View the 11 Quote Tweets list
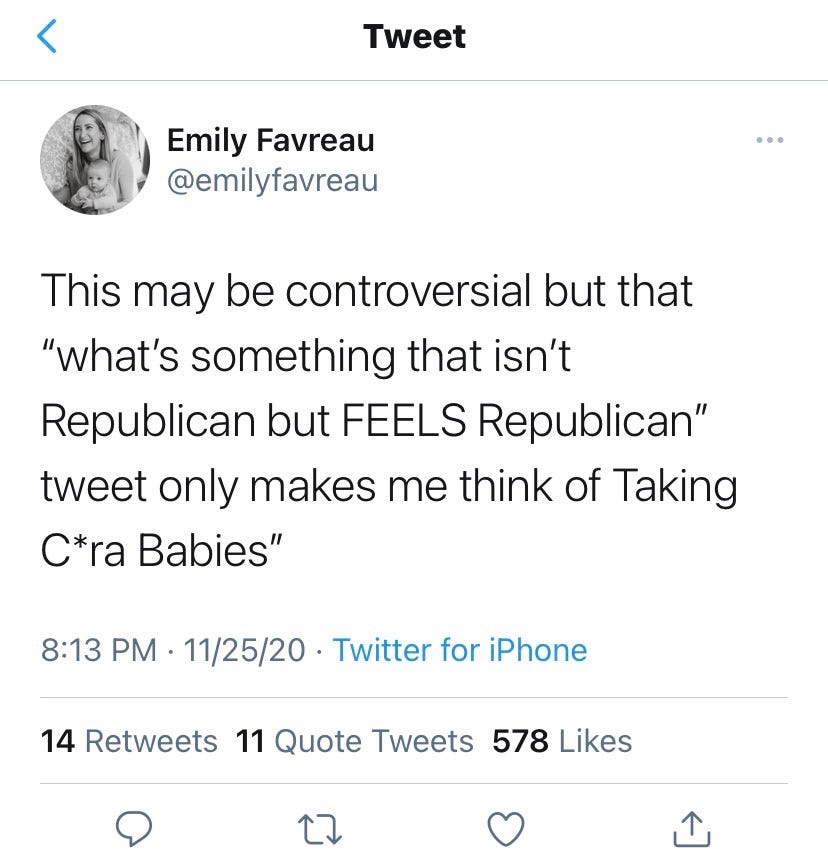The width and height of the screenshot is (828, 861). click(355, 741)
